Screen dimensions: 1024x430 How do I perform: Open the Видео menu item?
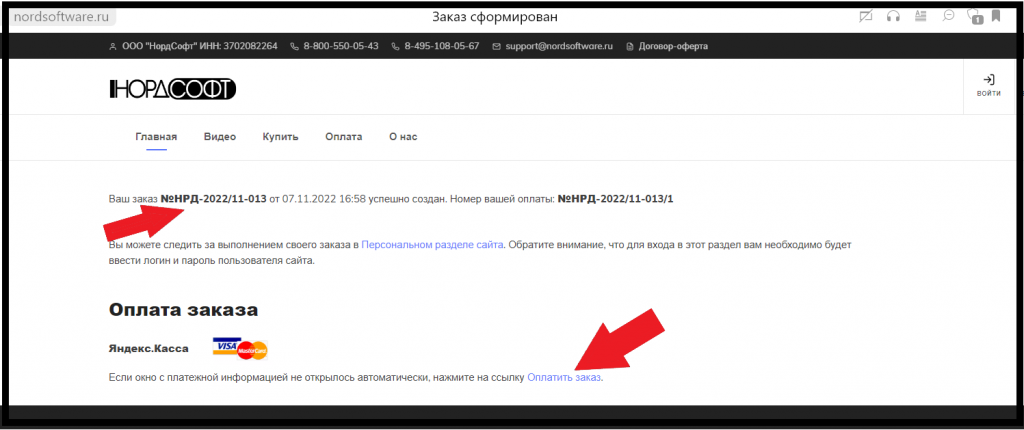220,137
